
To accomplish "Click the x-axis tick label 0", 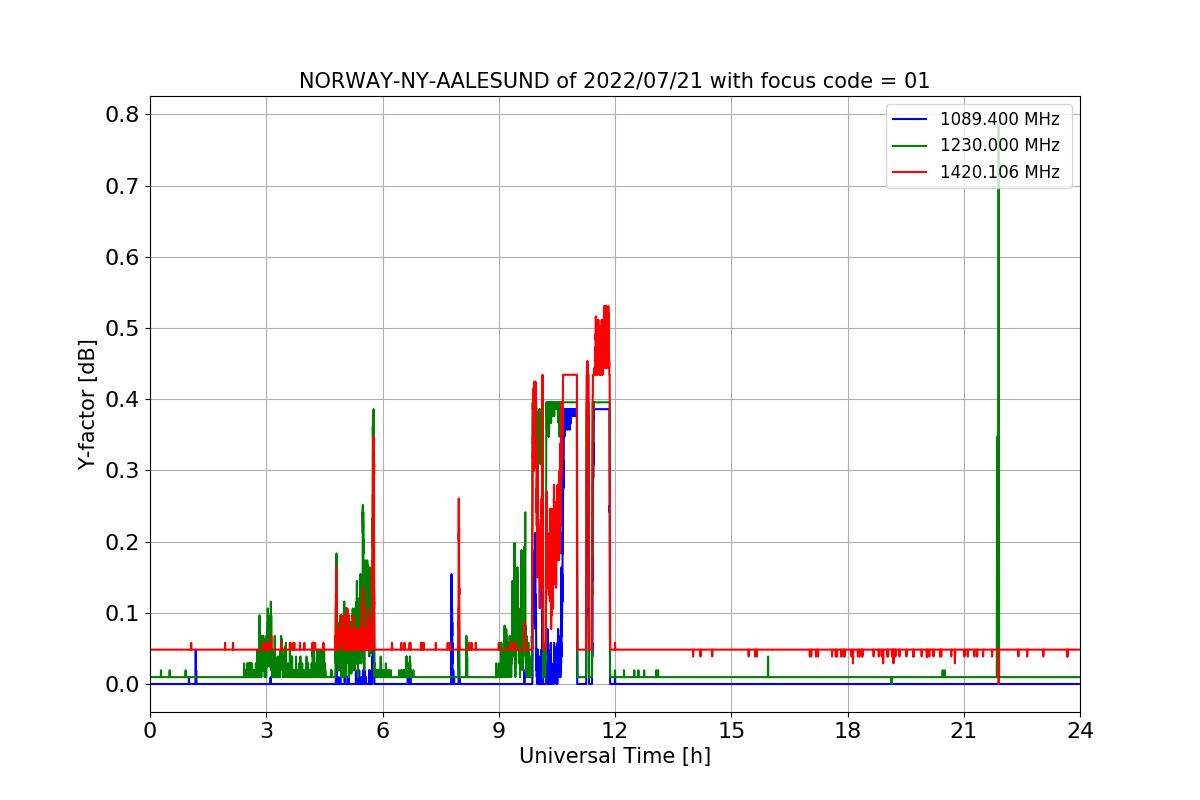I will 150,730.
